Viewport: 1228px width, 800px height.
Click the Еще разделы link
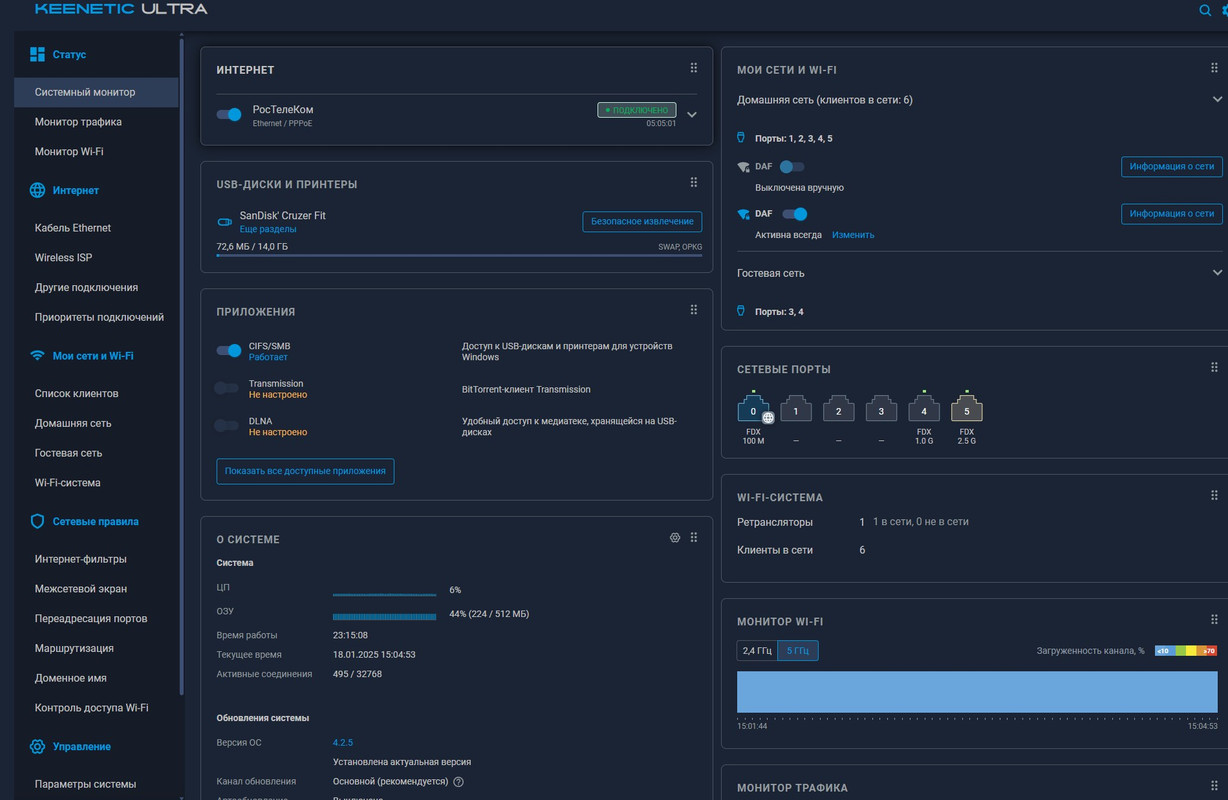coord(268,229)
